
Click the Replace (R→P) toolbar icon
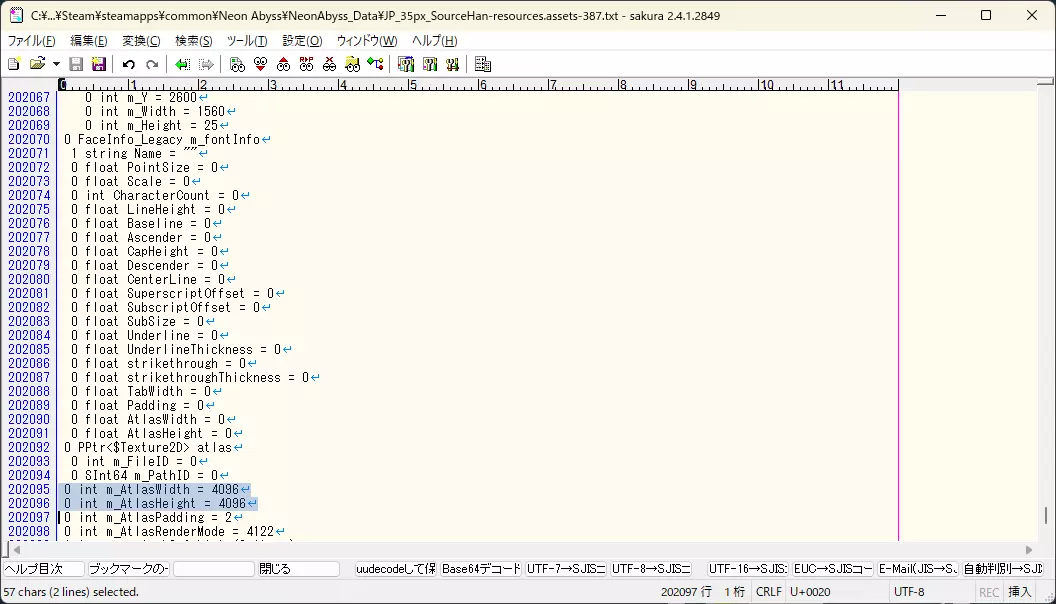306,64
